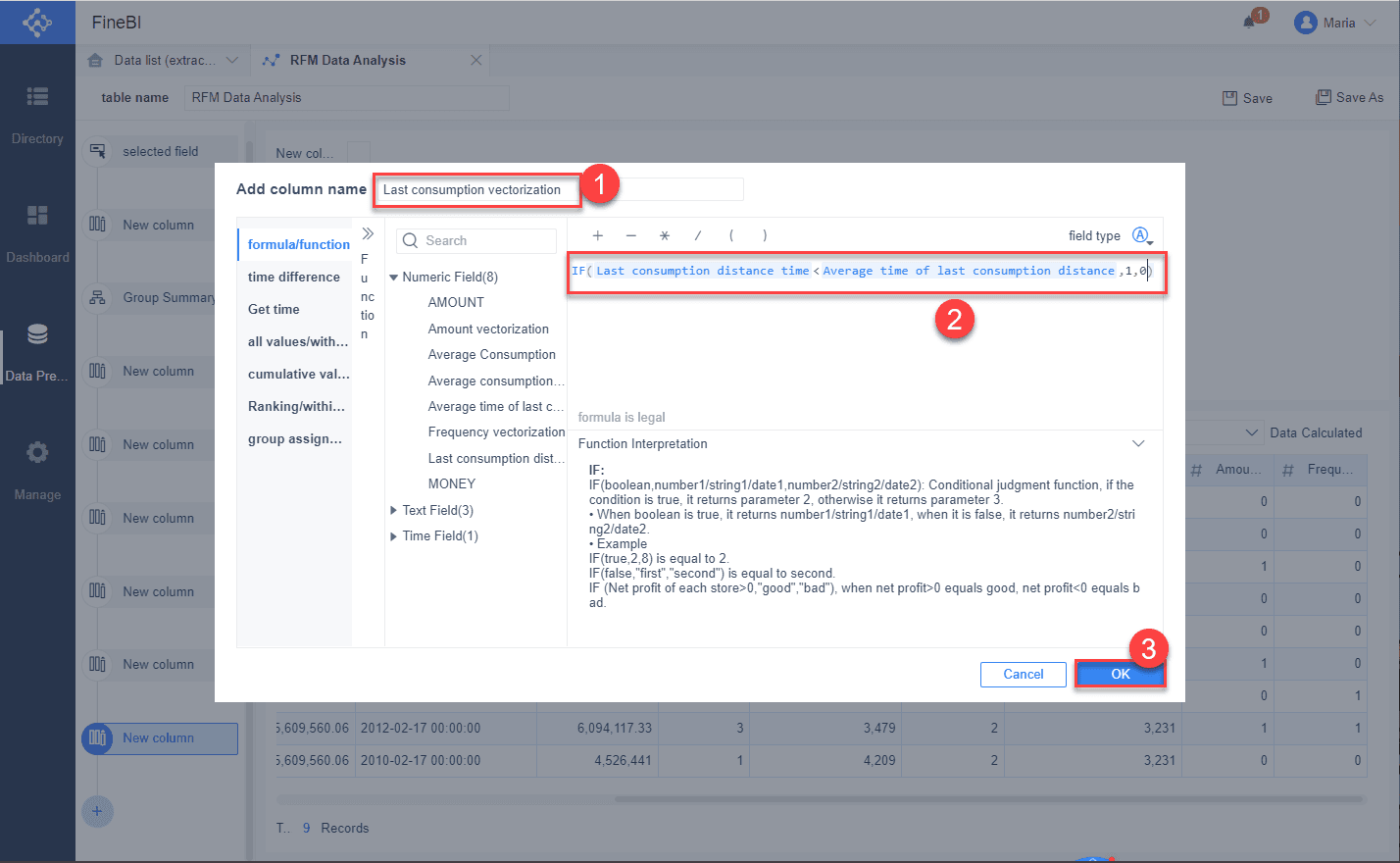1400x863 pixels.
Task: Insert a left parenthesis operator
Action: pyautogui.click(x=731, y=235)
